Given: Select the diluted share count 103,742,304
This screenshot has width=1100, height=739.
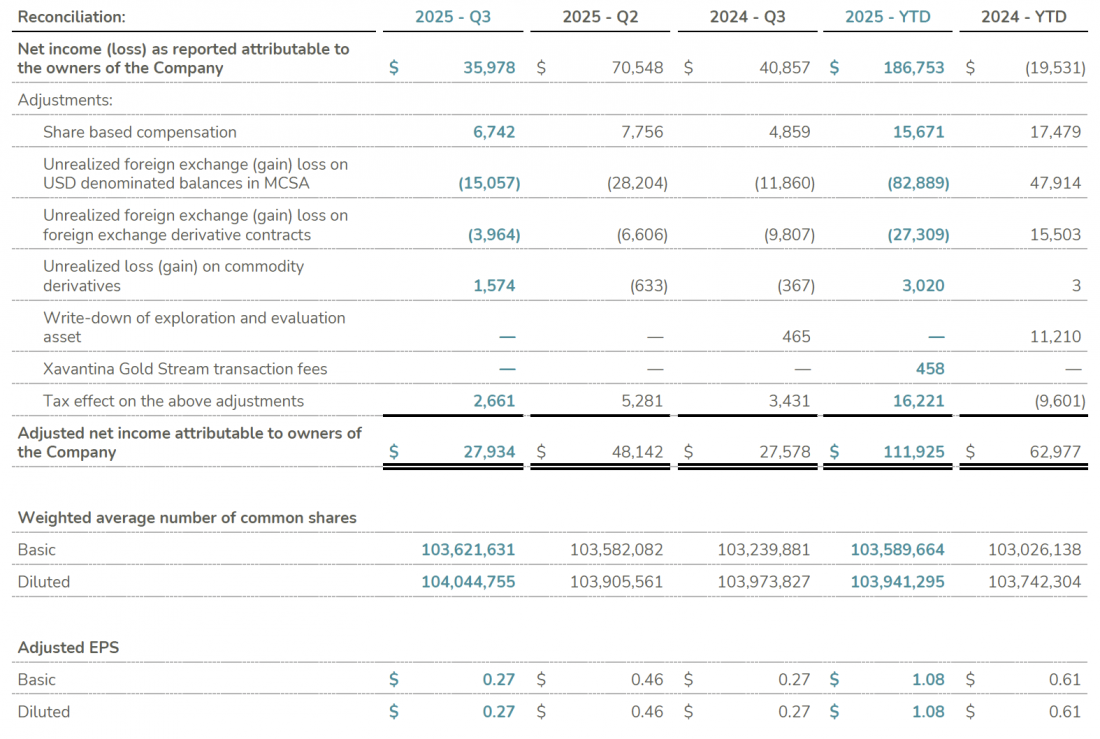Looking at the screenshot, I should [x=1034, y=582].
